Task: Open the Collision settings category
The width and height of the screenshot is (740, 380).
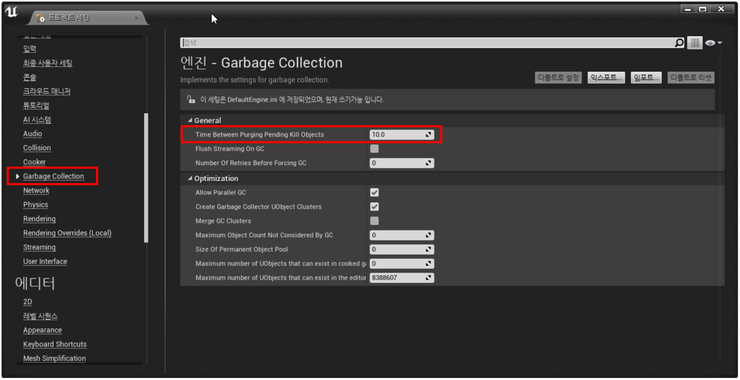Action: click(x=37, y=148)
